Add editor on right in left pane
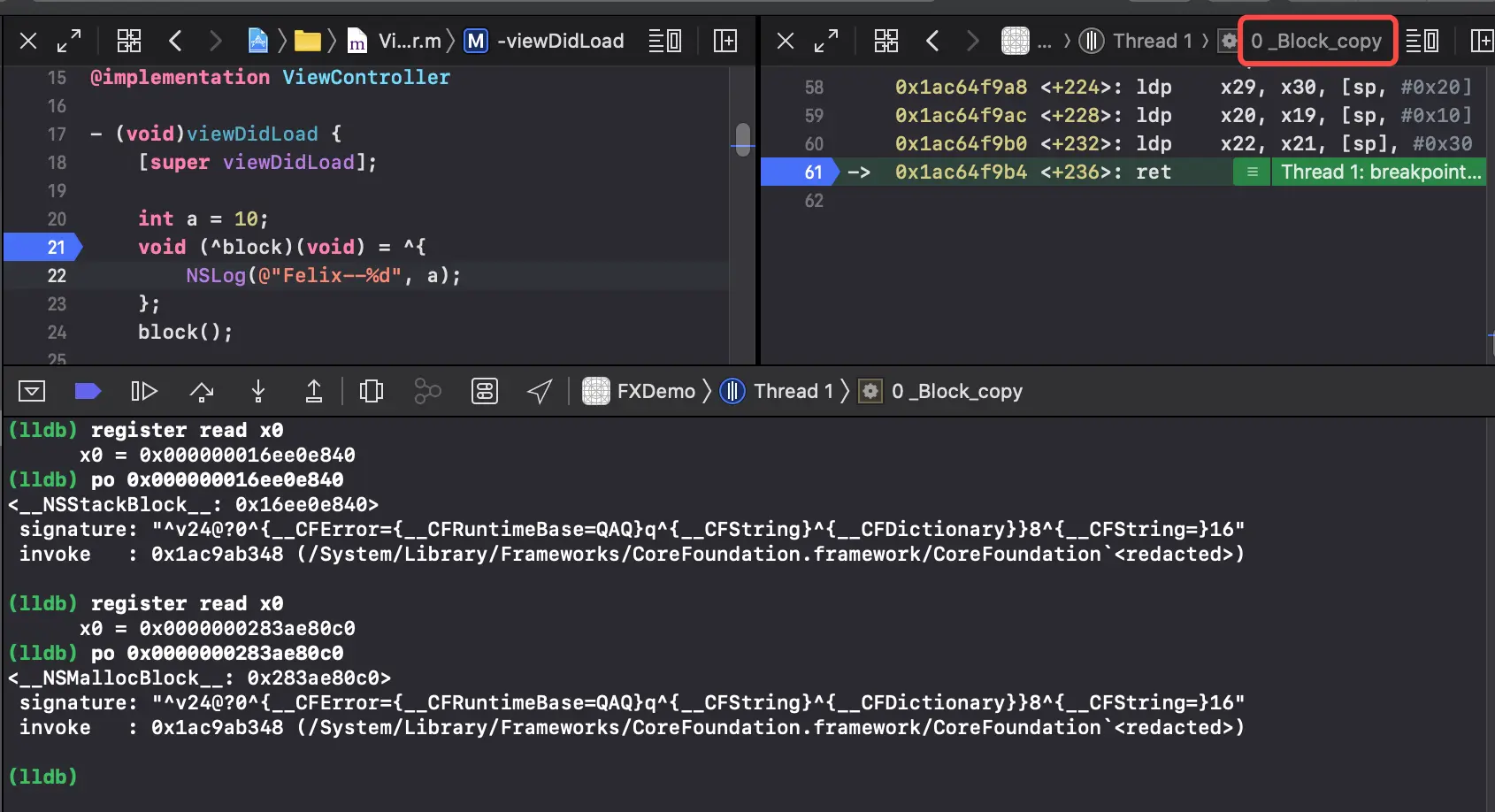 (x=725, y=41)
